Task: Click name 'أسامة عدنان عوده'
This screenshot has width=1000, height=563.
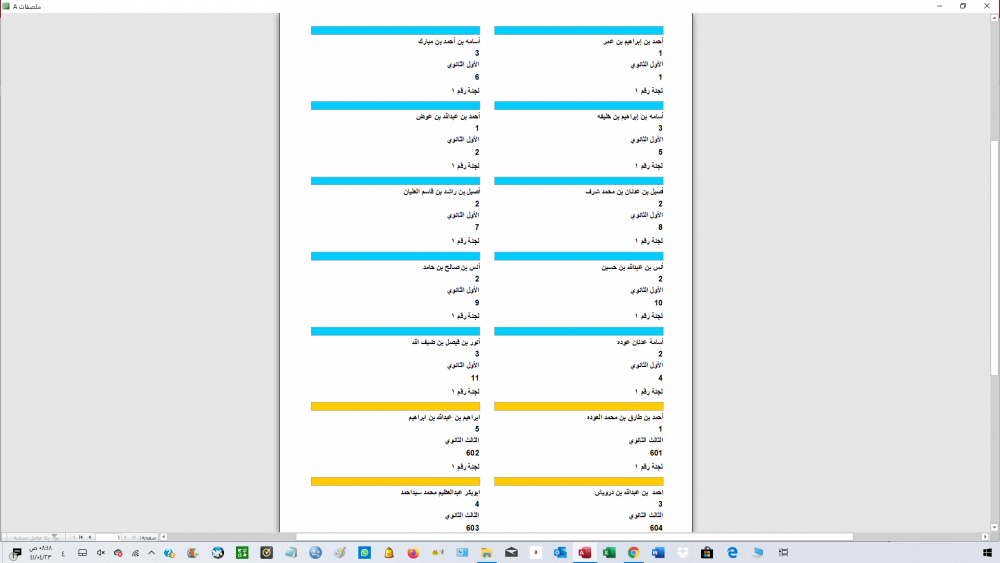Action: click(x=640, y=342)
